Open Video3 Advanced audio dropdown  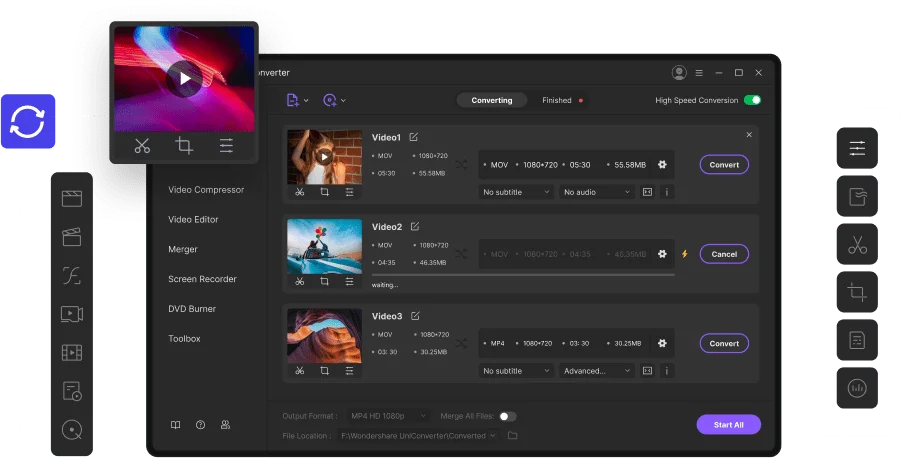[x=597, y=371]
